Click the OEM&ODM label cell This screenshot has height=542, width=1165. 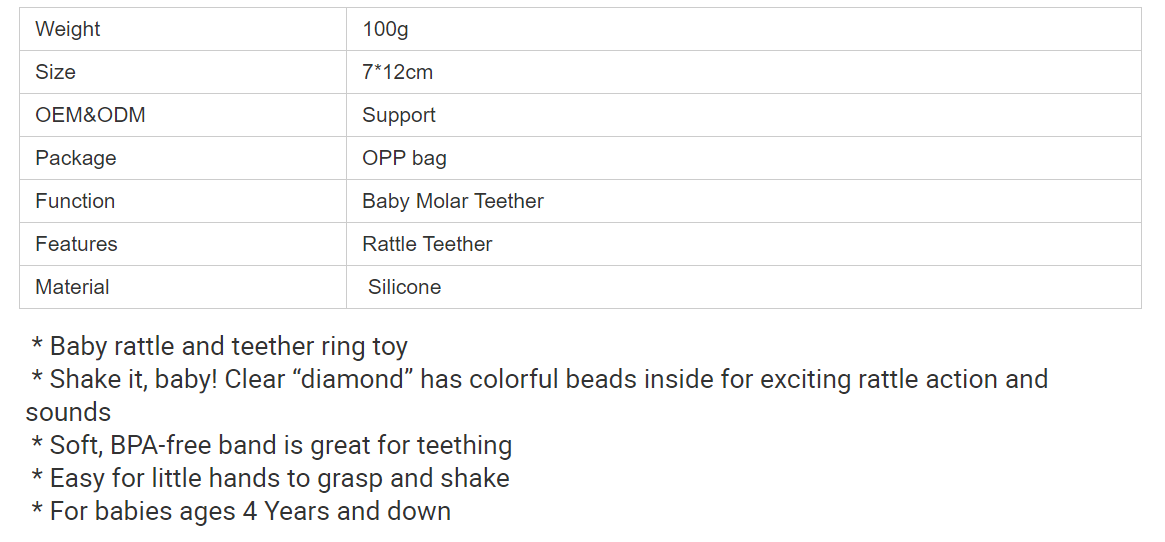[x=183, y=115]
